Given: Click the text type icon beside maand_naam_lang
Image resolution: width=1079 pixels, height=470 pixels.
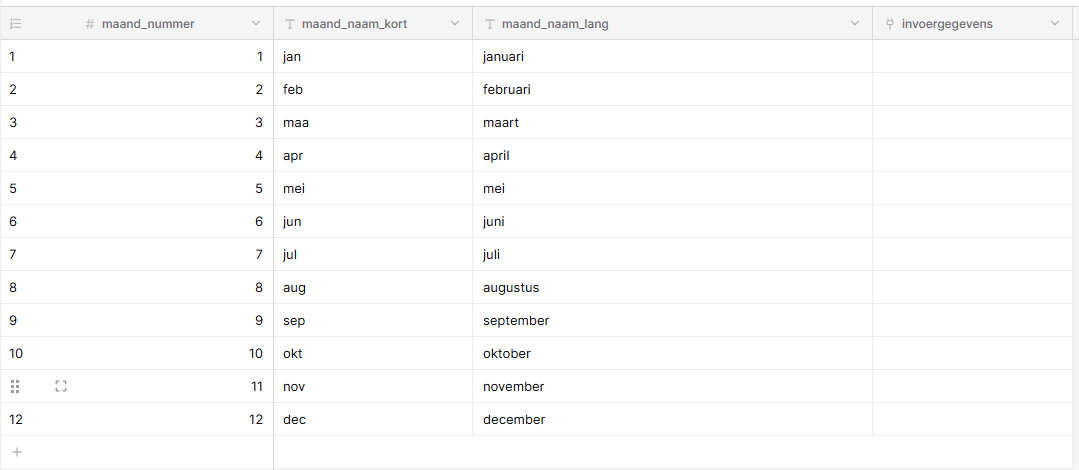Looking at the screenshot, I should pos(490,24).
